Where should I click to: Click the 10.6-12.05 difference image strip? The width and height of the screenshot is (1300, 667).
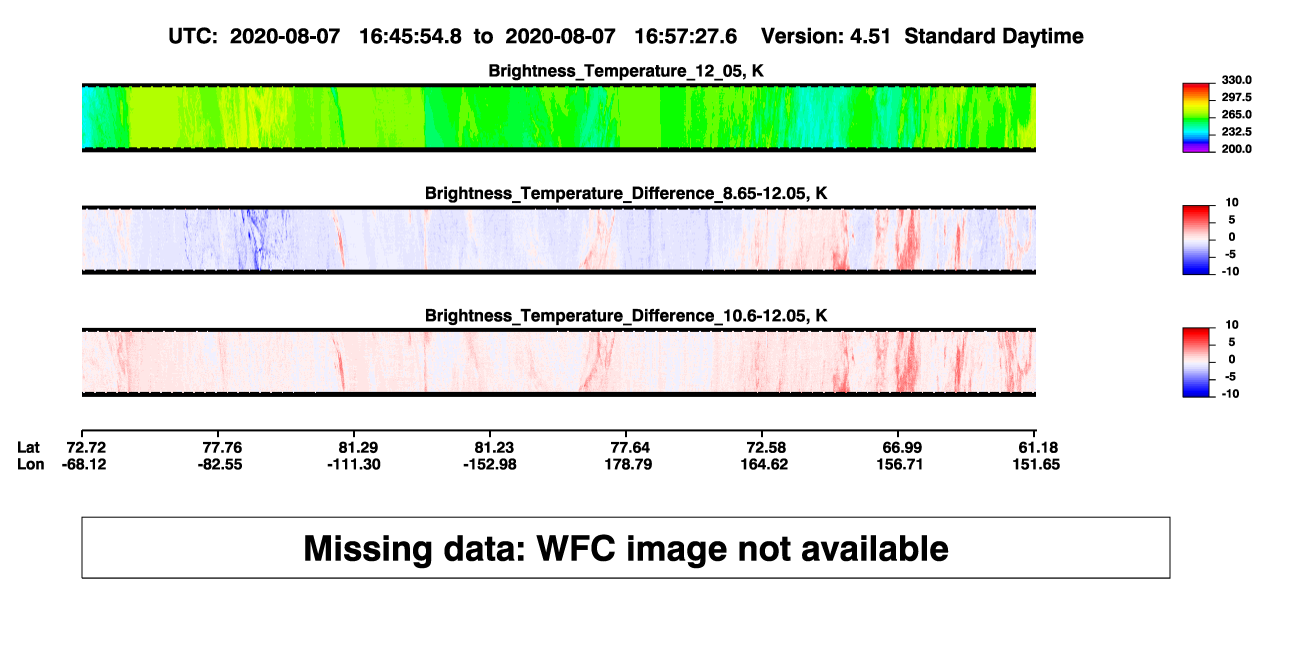click(558, 363)
